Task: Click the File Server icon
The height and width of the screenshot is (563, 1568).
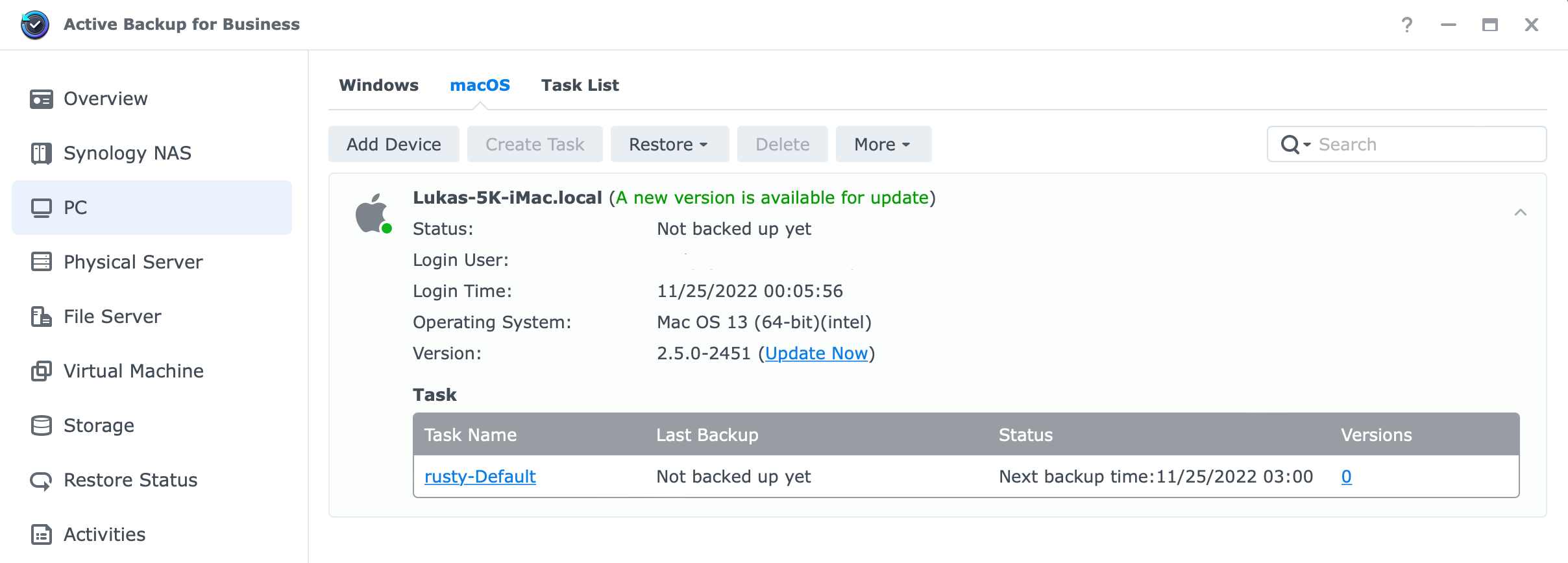Action: tap(42, 317)
